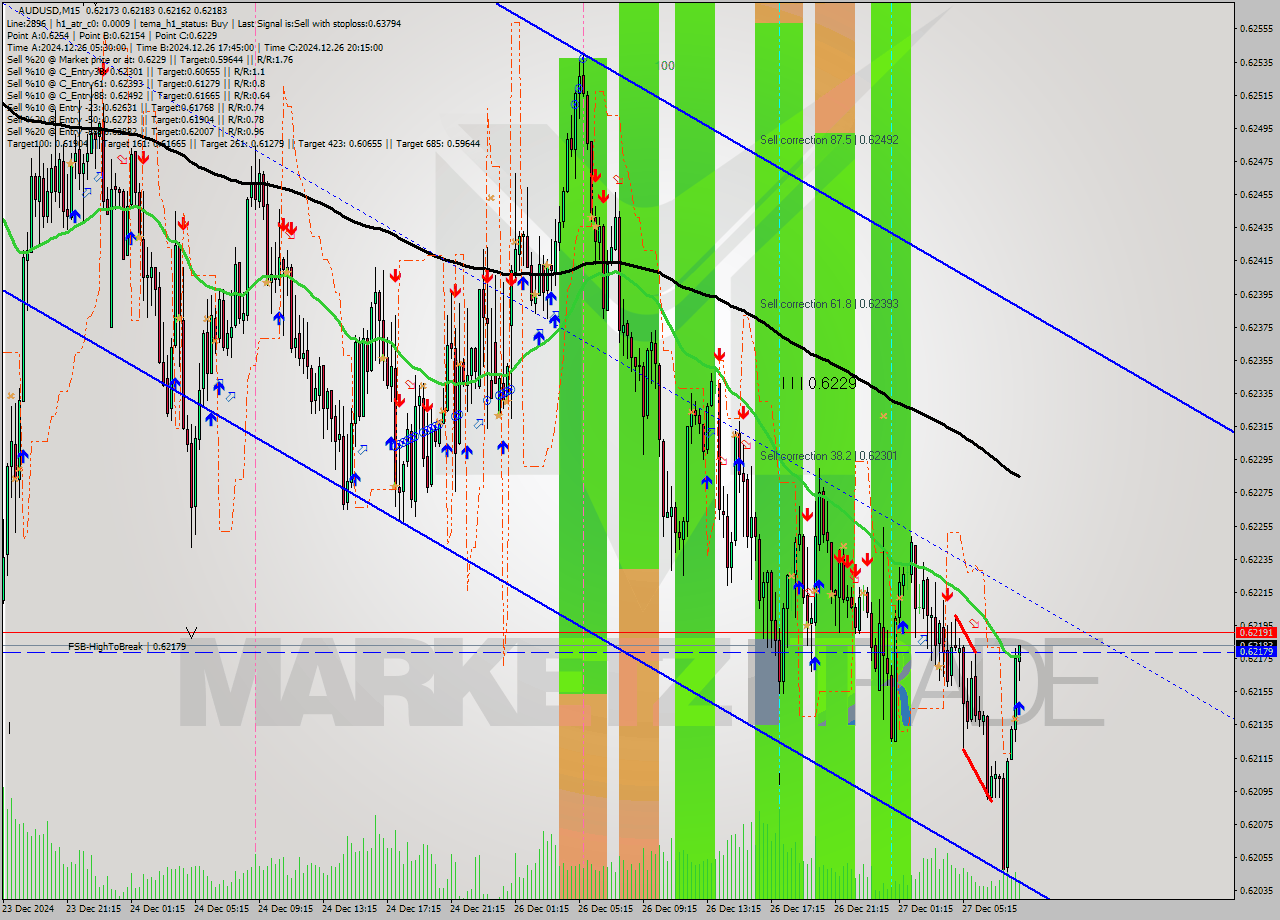Click the 'Sell correction 61.8 | 0.62393' label
This screenshot has width=1280, height=920.
click(x=829, y=304)
